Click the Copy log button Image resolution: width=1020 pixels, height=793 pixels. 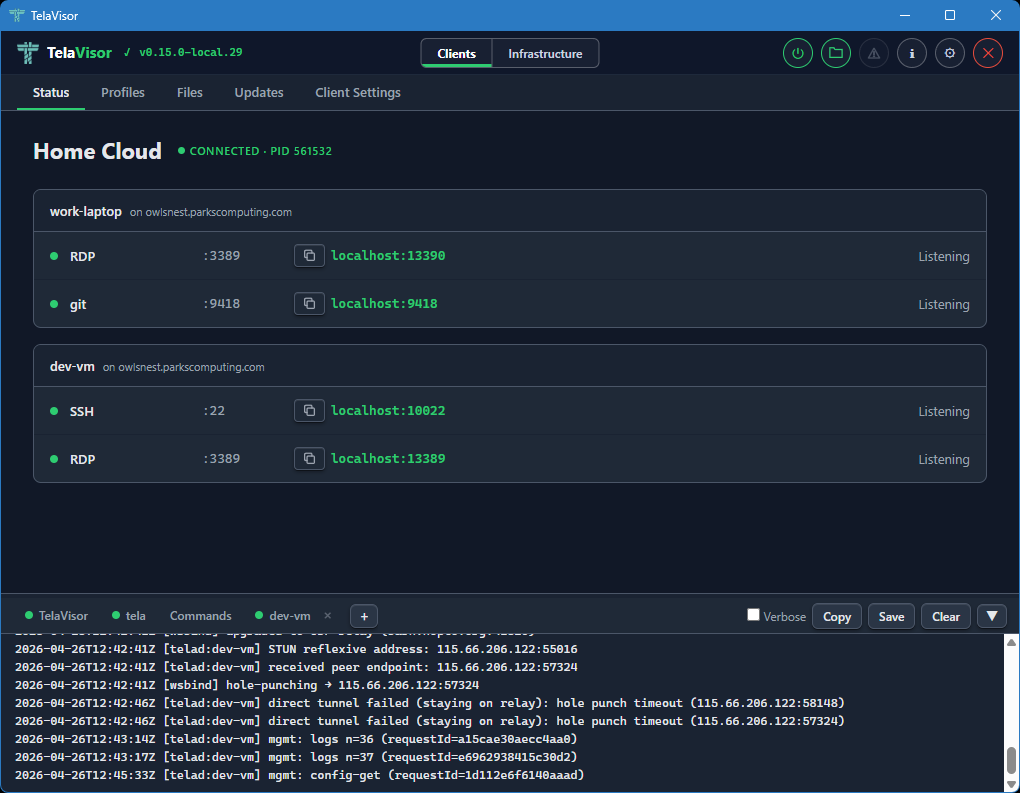point(837,616)
